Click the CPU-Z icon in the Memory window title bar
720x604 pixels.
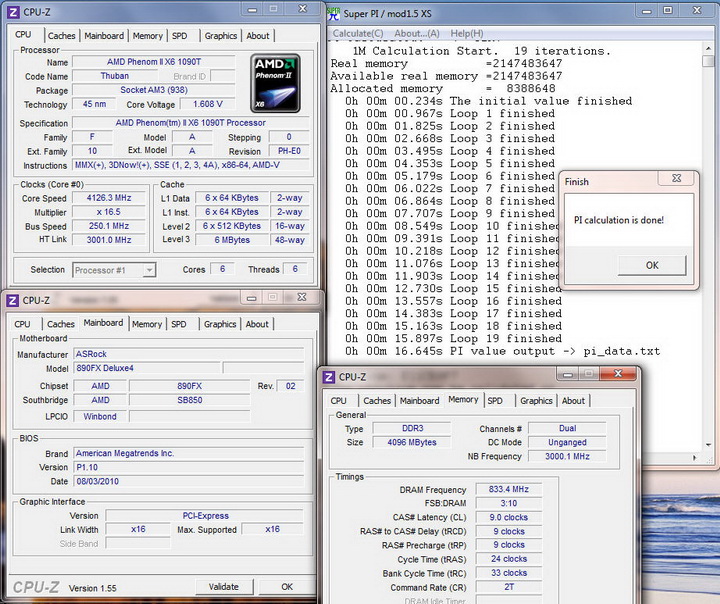(329, 377)
